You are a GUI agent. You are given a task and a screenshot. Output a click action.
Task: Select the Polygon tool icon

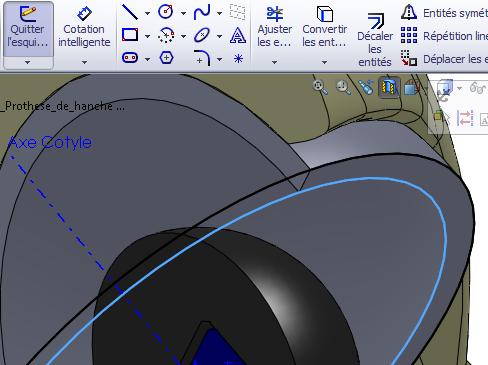[166, 58]
